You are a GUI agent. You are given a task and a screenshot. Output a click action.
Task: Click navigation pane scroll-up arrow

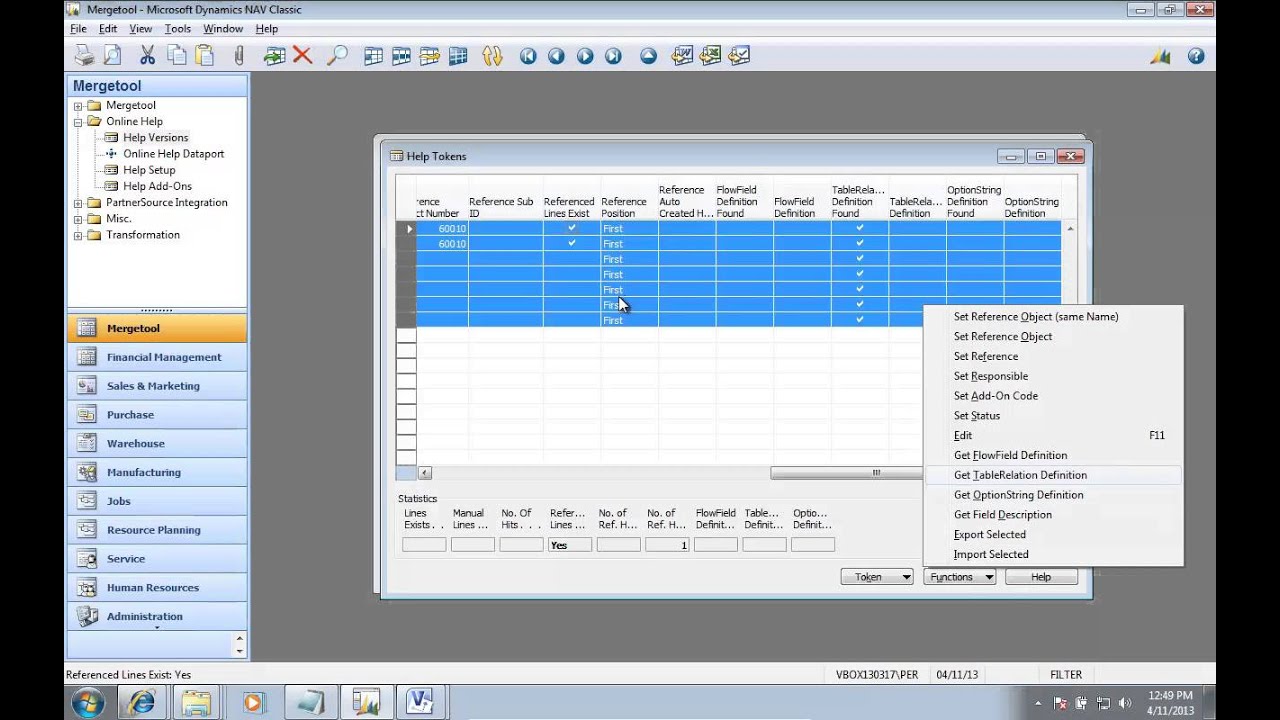[x=238, y=638]
